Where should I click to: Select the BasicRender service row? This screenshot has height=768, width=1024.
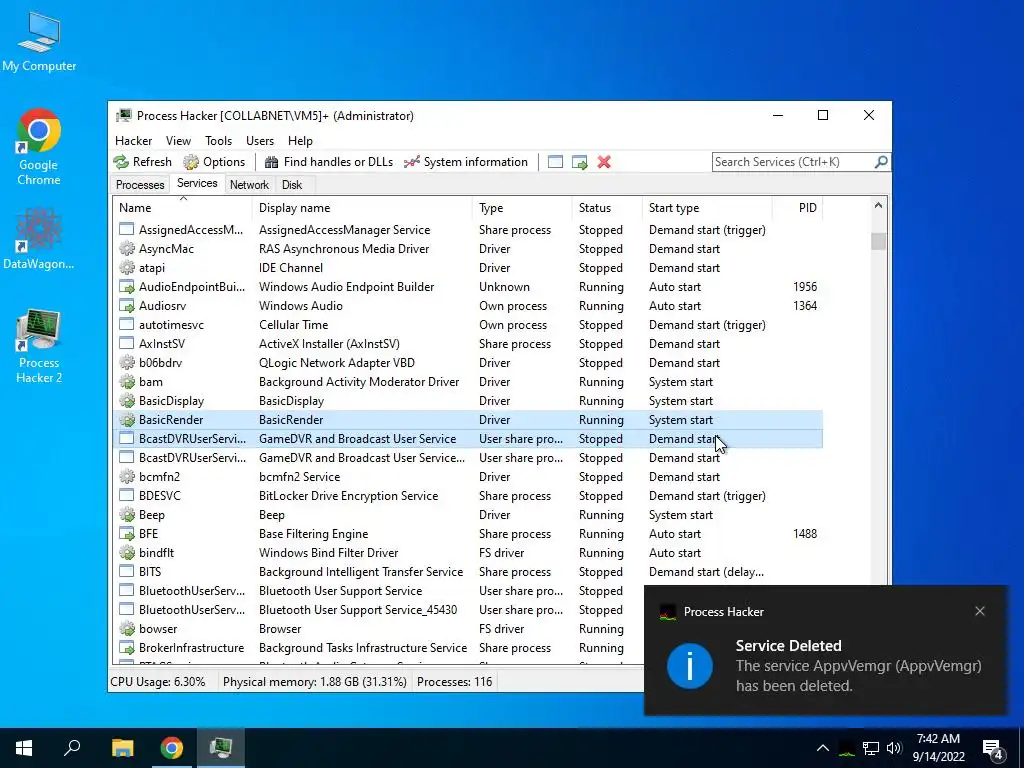coord(468,420)
